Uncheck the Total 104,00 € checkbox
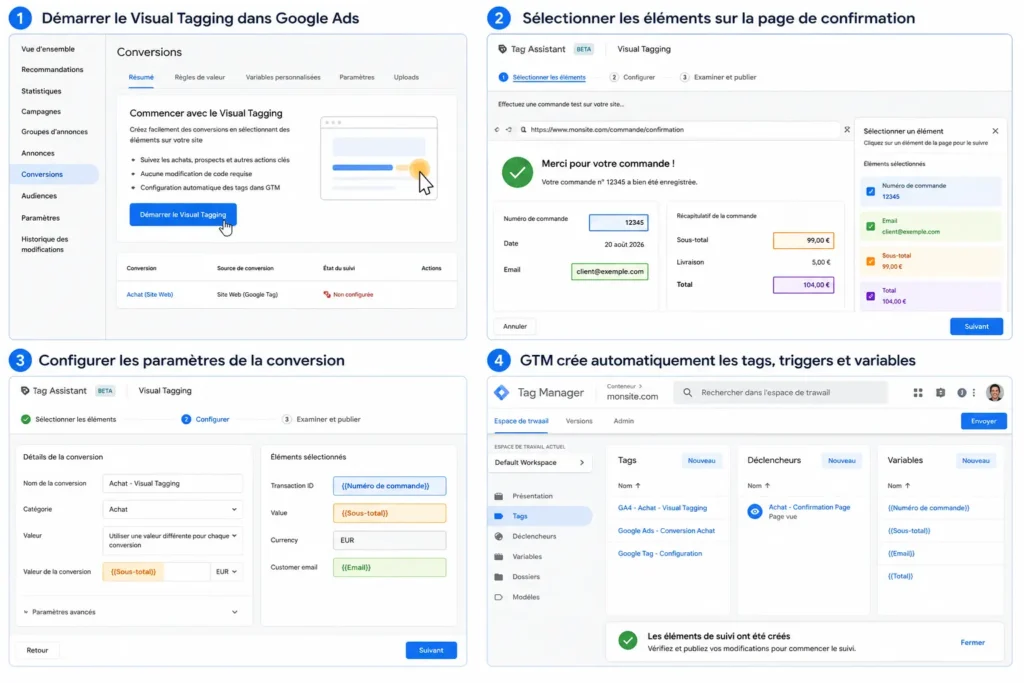The height and width of the screenshot is (683, 1024). pos(871,296)
